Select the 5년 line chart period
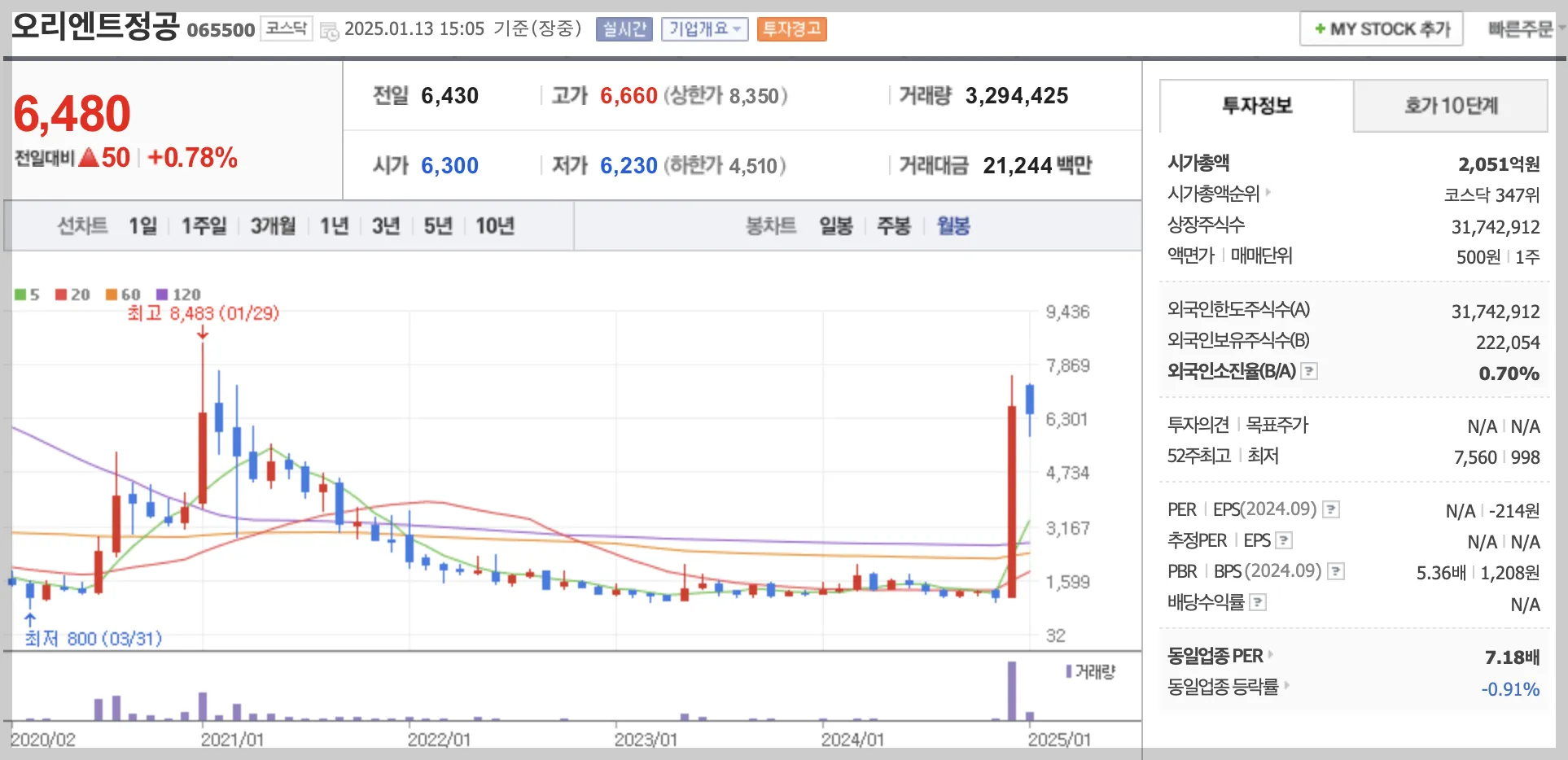Viewport: 1568px width, 760px height. [x=438, y=225]
